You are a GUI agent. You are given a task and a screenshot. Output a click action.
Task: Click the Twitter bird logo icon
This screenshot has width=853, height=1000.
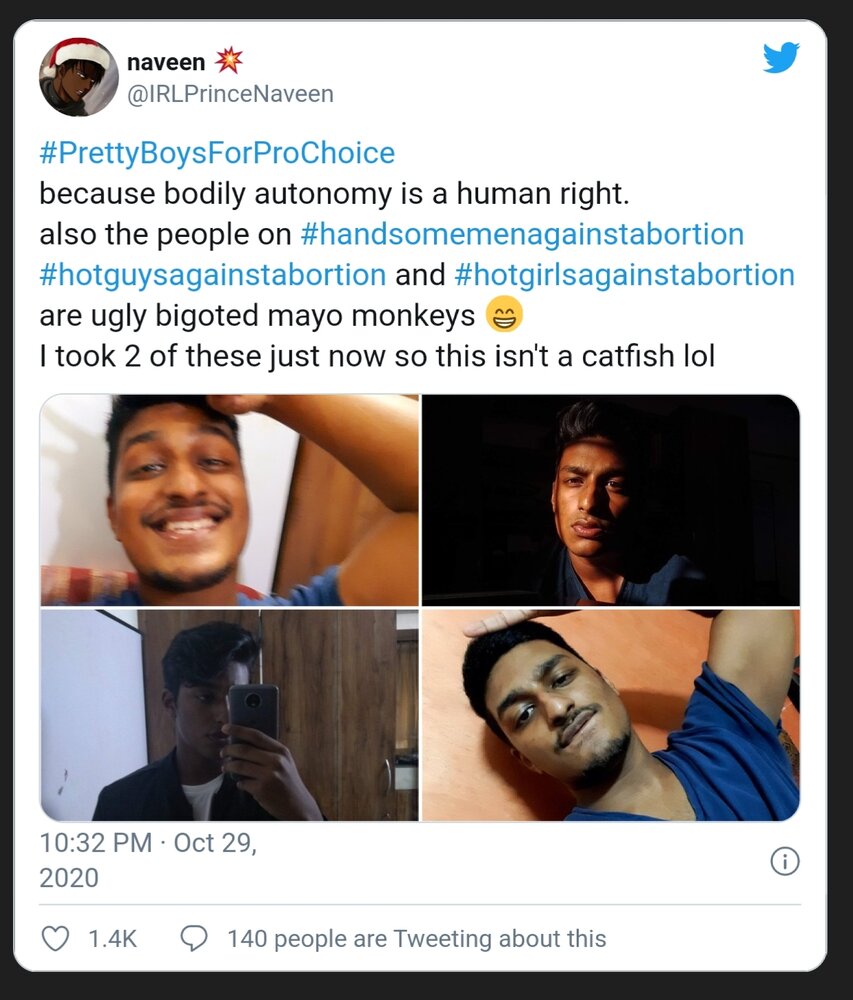781,57
